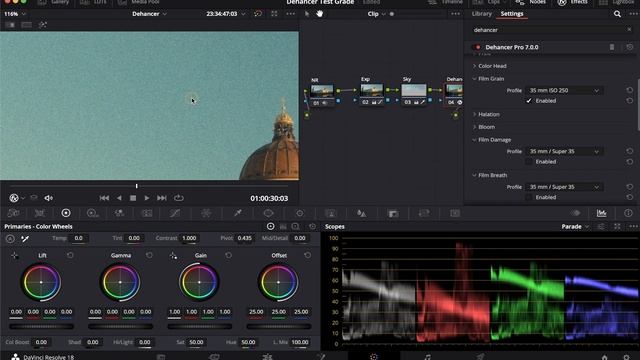The width and height of the screenshot is (640, 360).
Task: Select the Color Wheels palette icon
Action: click(x=66, y=213)
